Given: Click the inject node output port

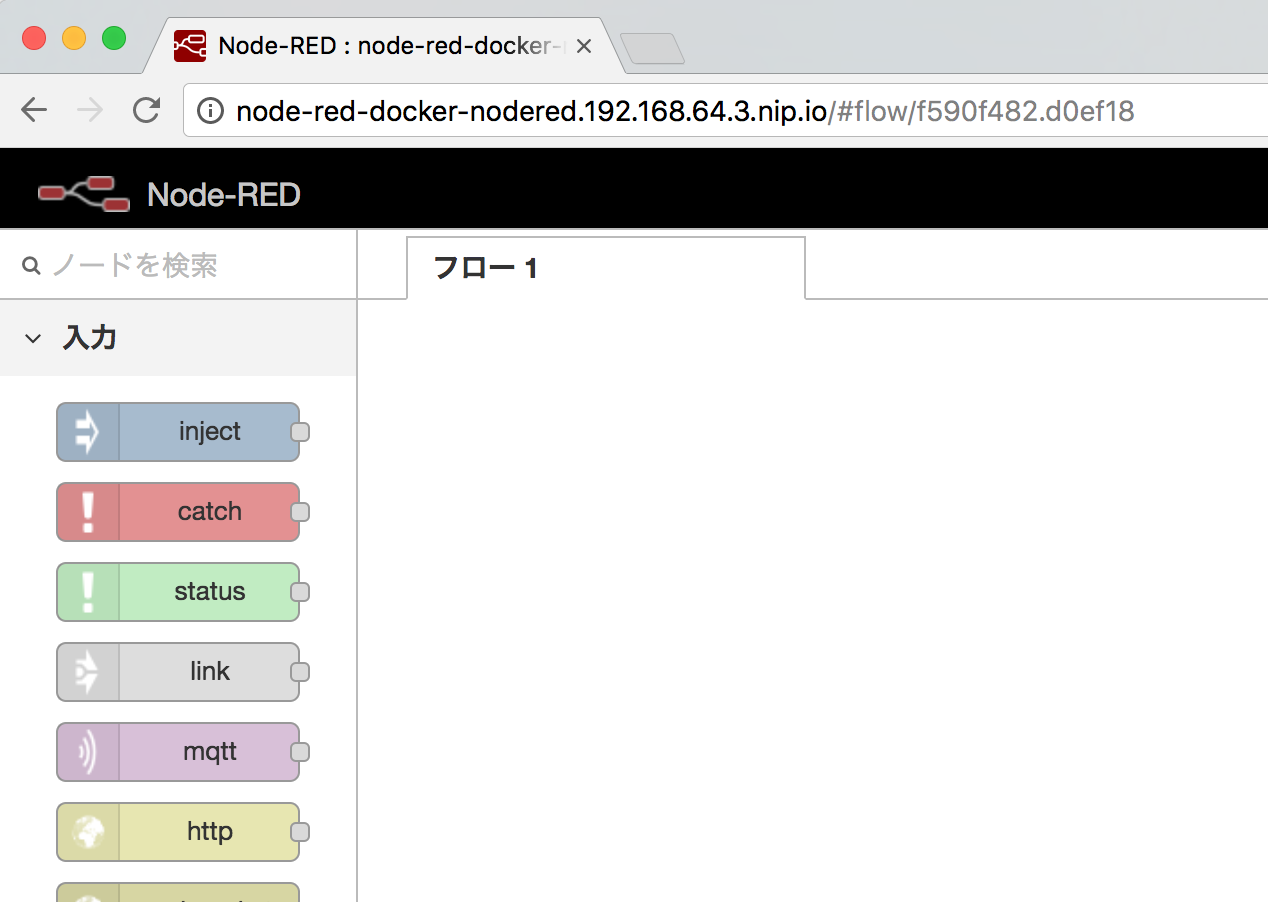Looking at the screenshot, I should 300,432.
